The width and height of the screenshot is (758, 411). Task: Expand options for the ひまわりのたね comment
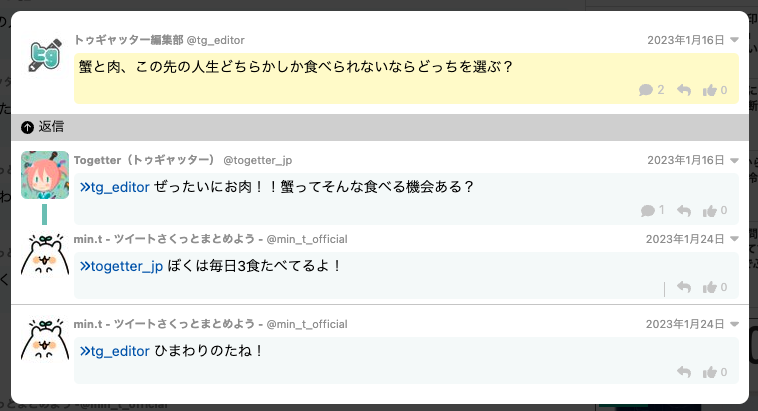(x=735, y=324)
